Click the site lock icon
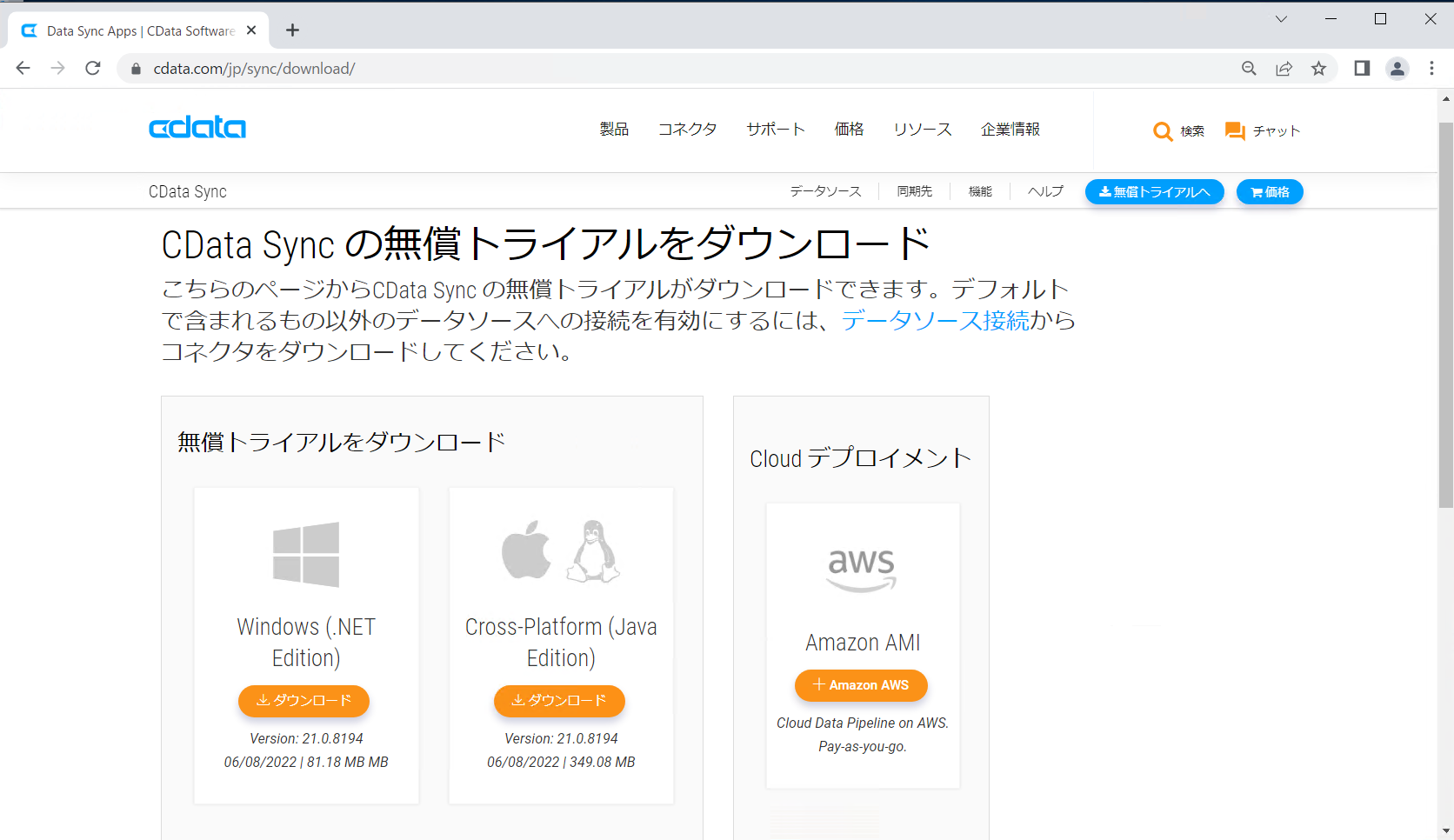The width and height of the screenshot is (1454, 840). [136, 69]
